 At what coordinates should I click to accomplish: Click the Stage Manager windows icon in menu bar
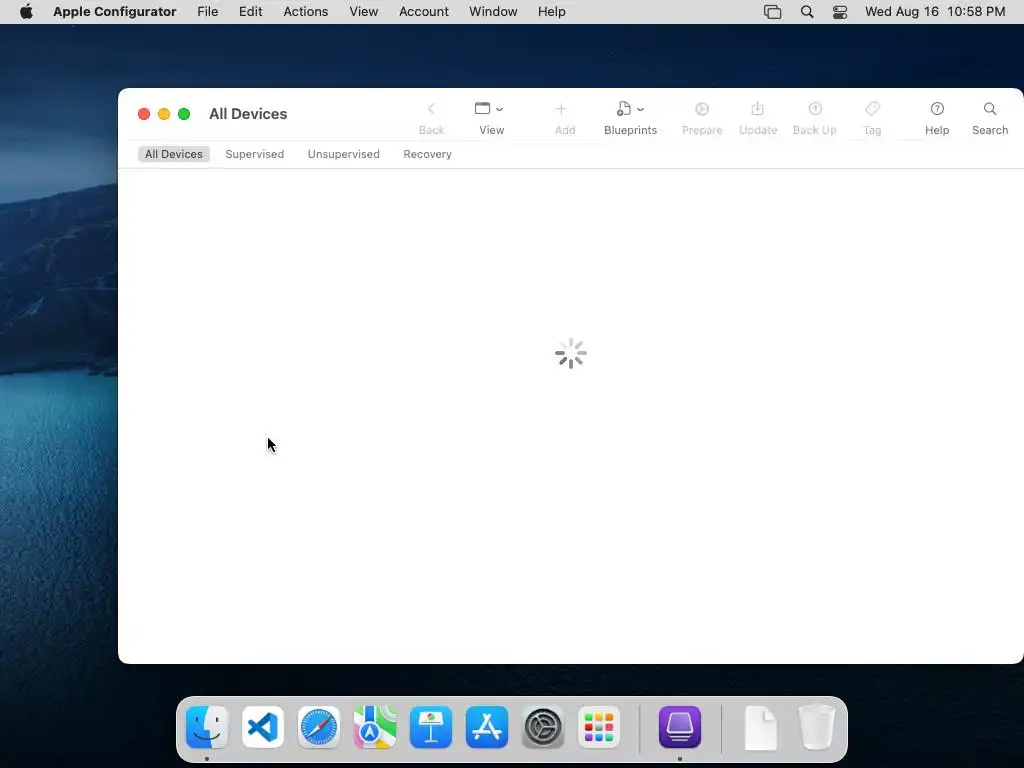pyautogui.click(x=773, y=12)
